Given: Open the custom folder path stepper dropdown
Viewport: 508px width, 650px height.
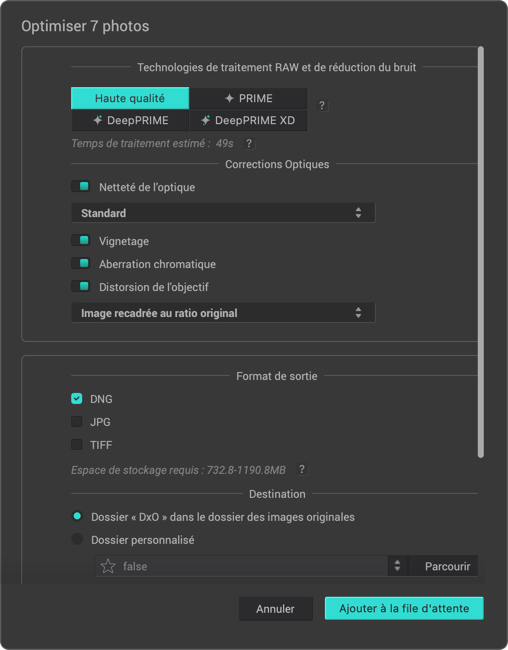Looking at the screenshot, I should (x=397, y=566).
